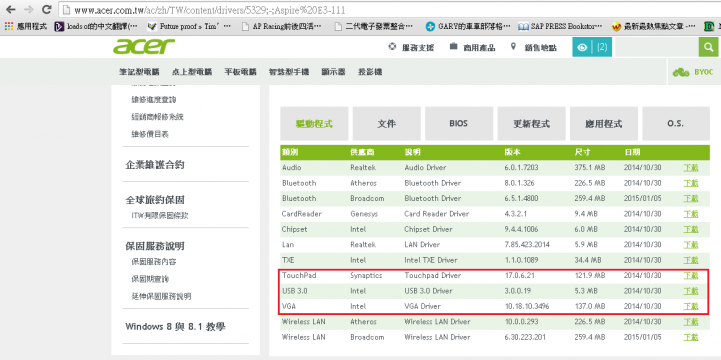Open 經銷商報修系統 in the sidebar
Screen dimensions: 721x360
tap(157, 117)
